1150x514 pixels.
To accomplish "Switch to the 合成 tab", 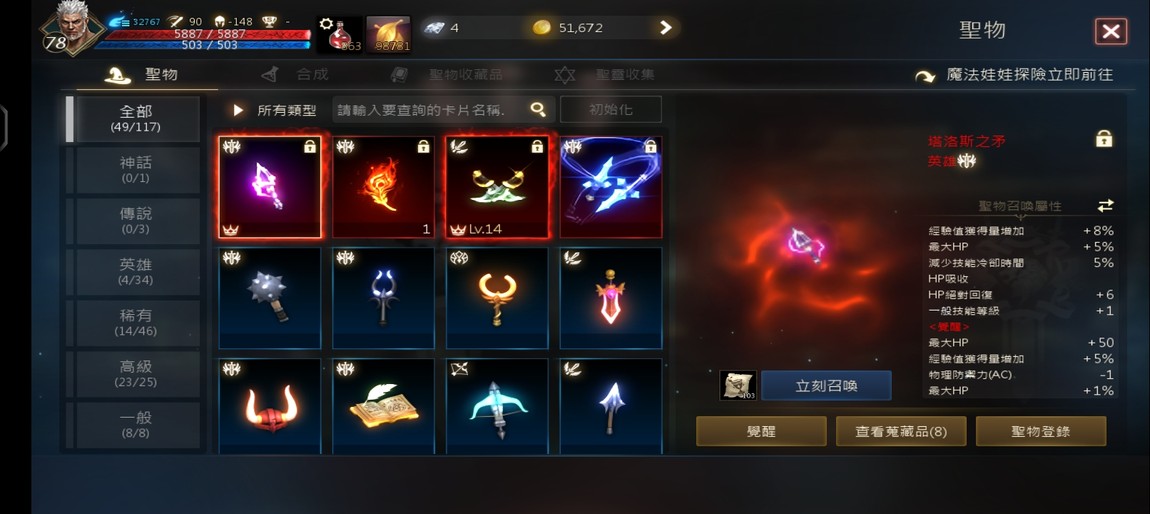I will tap(295, 74).
